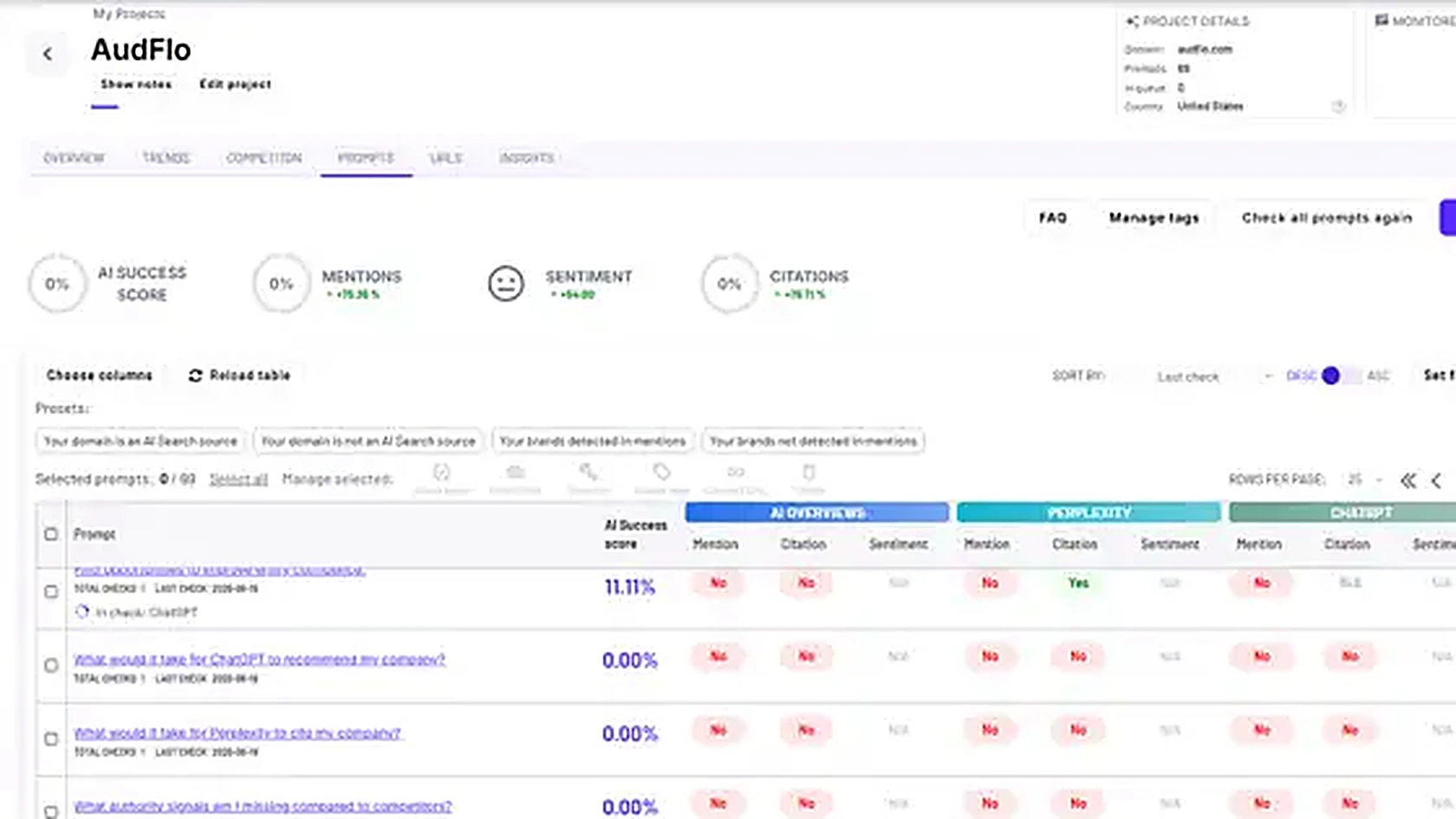Open prompt 'What authority signals am I missing'

(x=263, y=807)
